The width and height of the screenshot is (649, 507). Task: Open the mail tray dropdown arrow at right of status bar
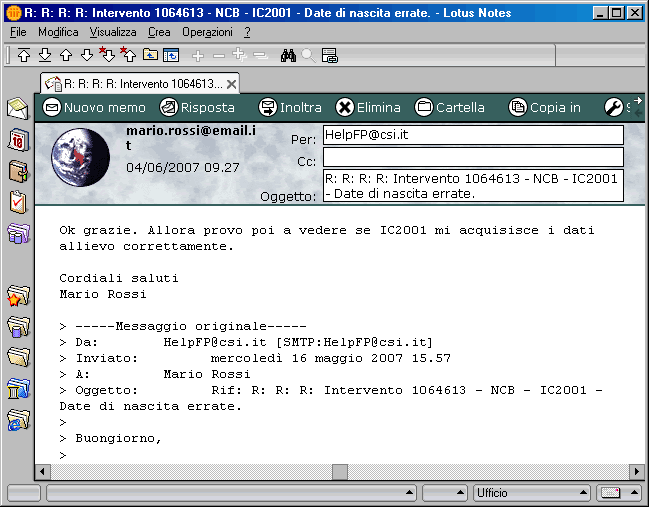pyautogui.click(x=634, y=493)
